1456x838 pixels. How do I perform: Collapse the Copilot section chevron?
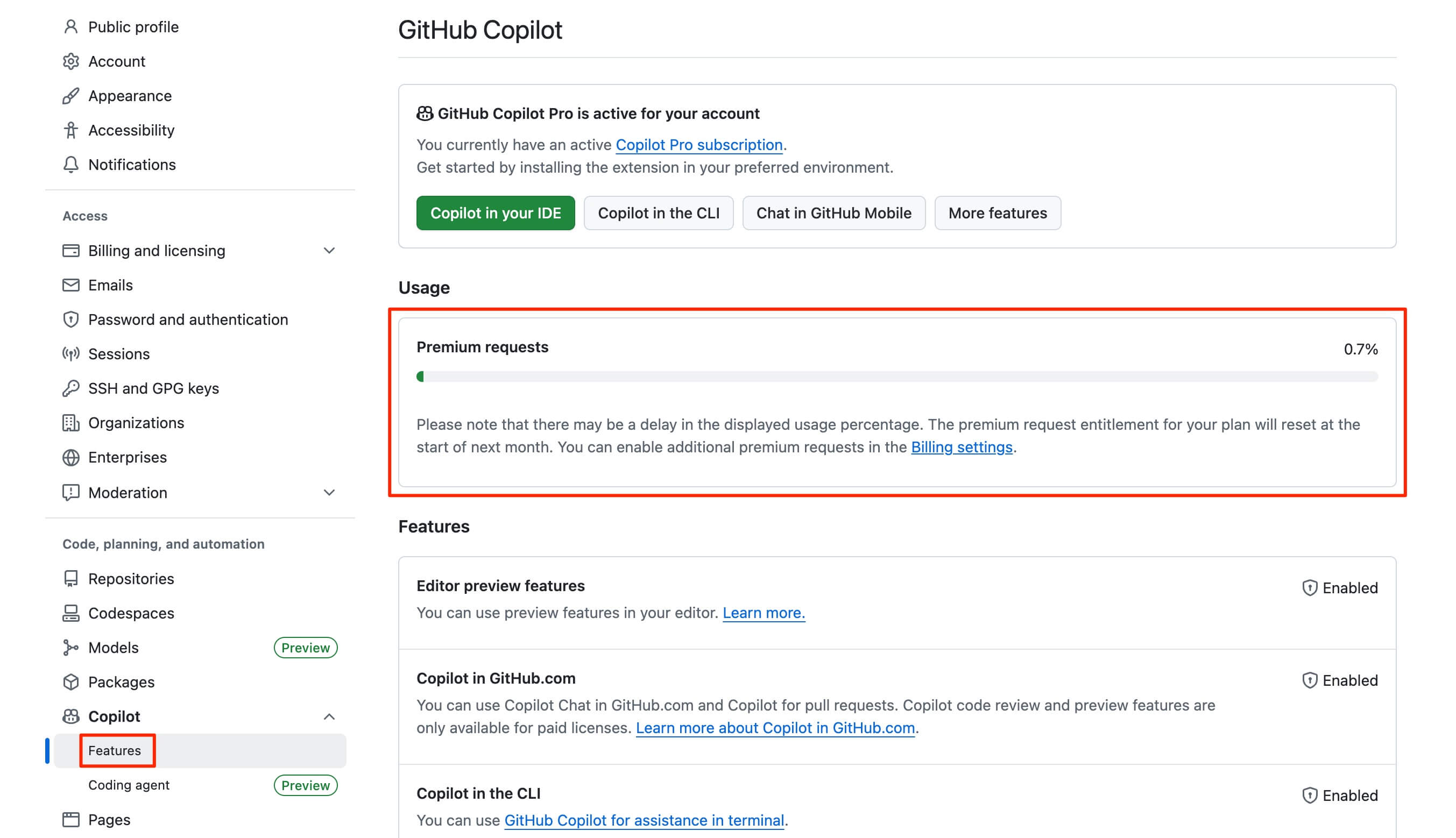point(329,716)
